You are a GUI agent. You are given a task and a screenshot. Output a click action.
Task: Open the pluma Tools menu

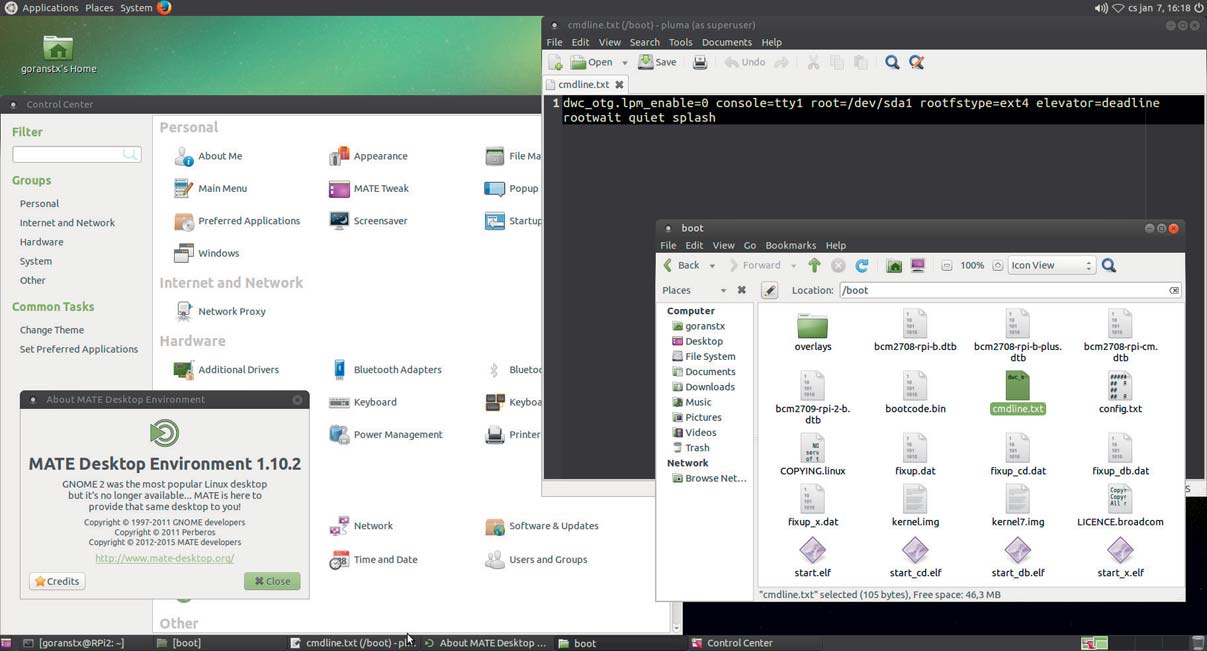coord(680,42)
